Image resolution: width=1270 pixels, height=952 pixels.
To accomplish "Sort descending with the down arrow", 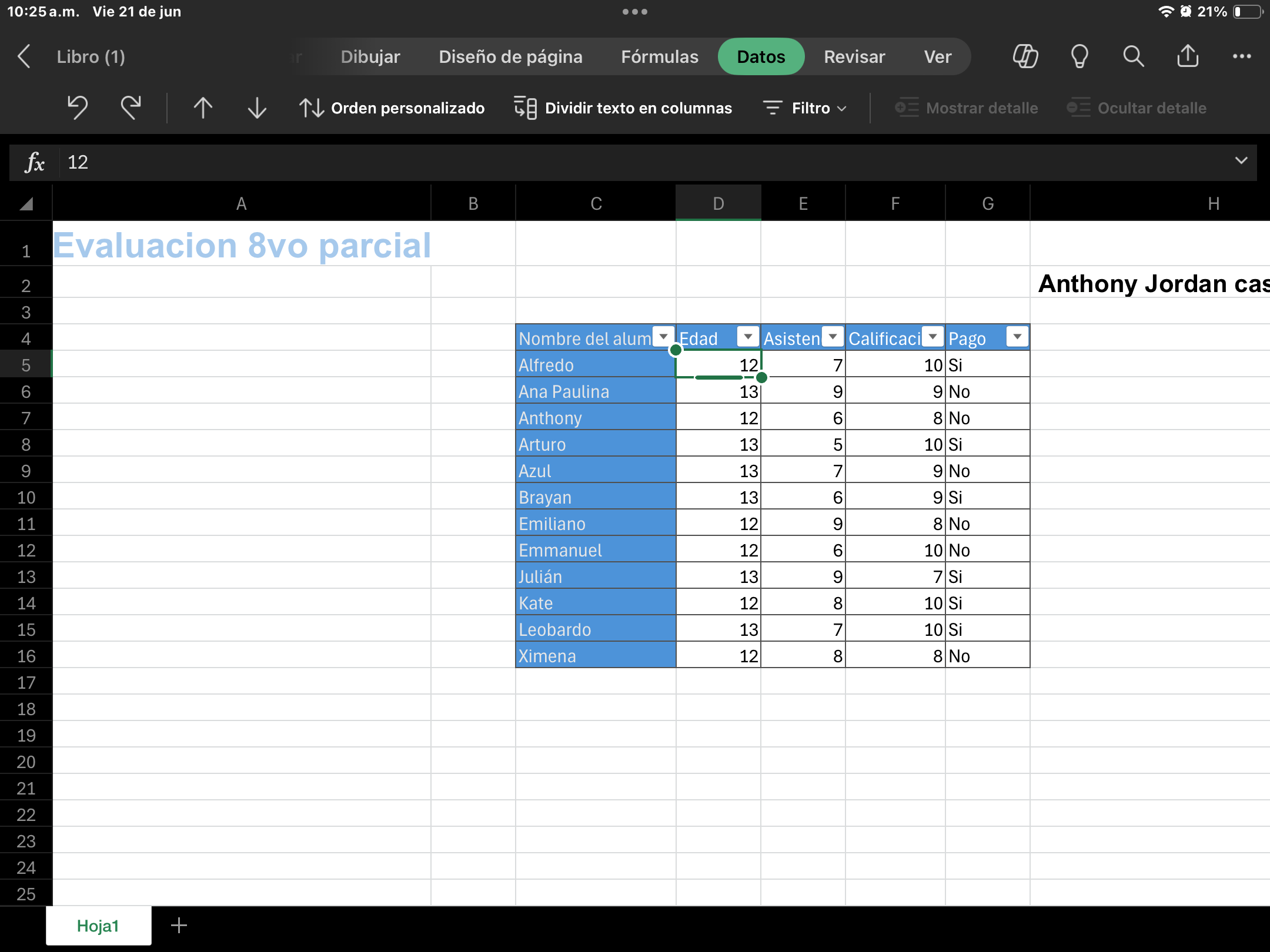I will click(x=257, y=108).
